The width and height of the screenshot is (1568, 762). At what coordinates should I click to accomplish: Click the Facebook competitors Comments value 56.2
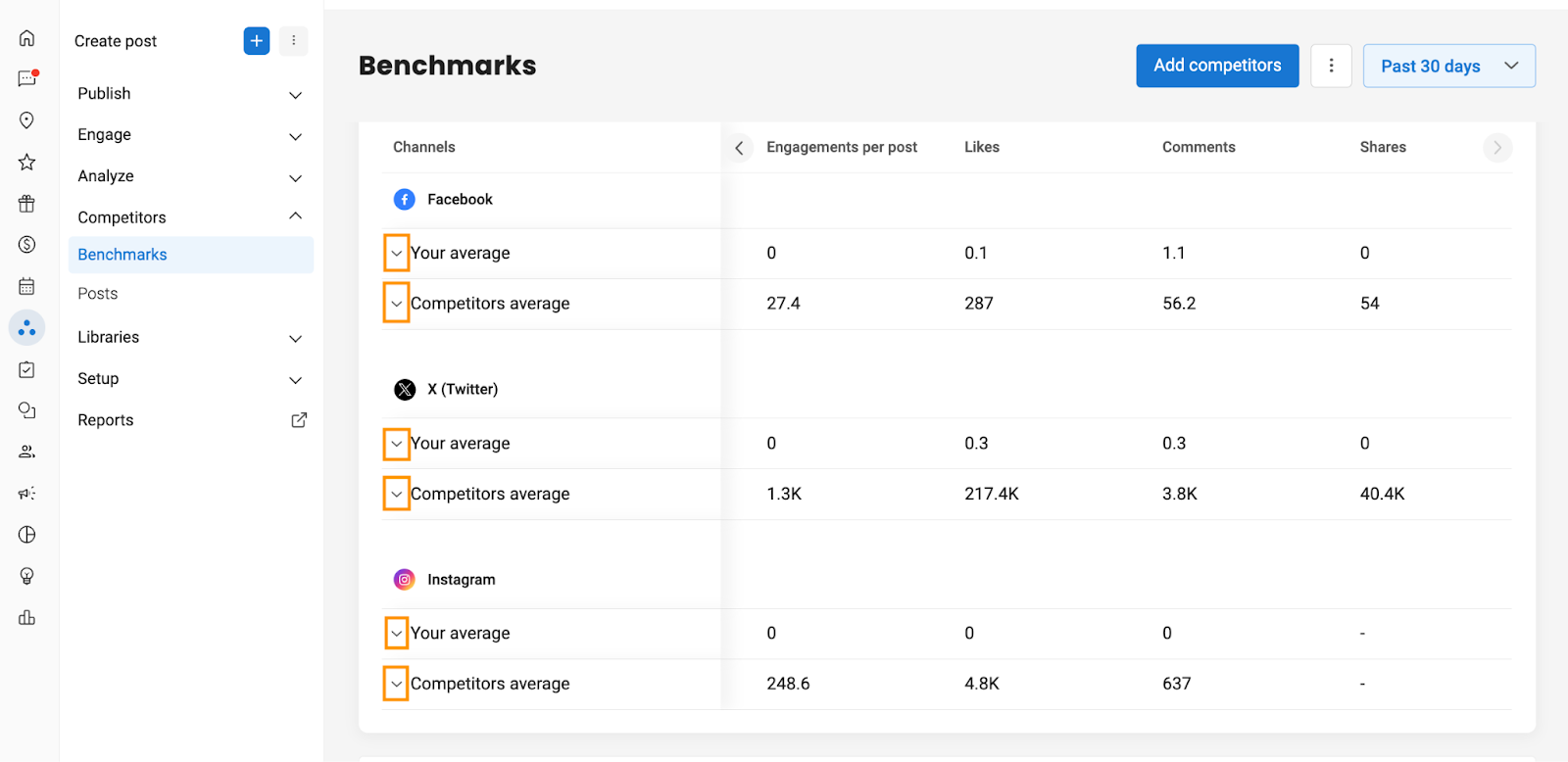click(1179, 304)
